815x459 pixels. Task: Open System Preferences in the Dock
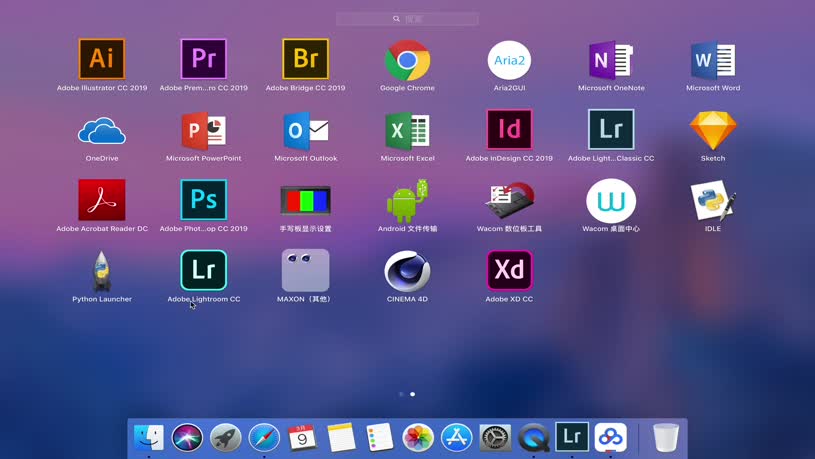(x=495, y=438)
